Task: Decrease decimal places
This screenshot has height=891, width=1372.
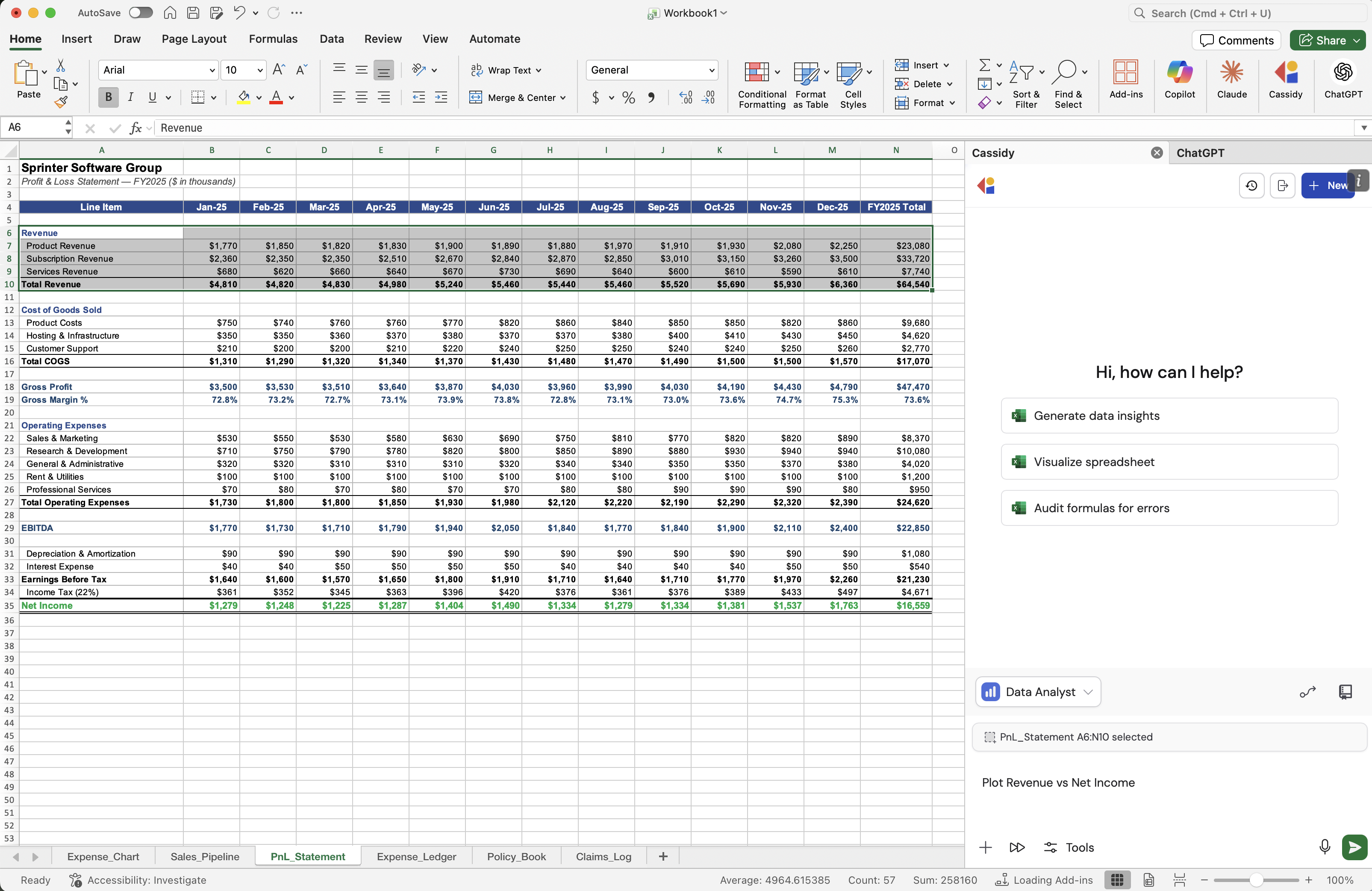Action: (x=709, y=97)
